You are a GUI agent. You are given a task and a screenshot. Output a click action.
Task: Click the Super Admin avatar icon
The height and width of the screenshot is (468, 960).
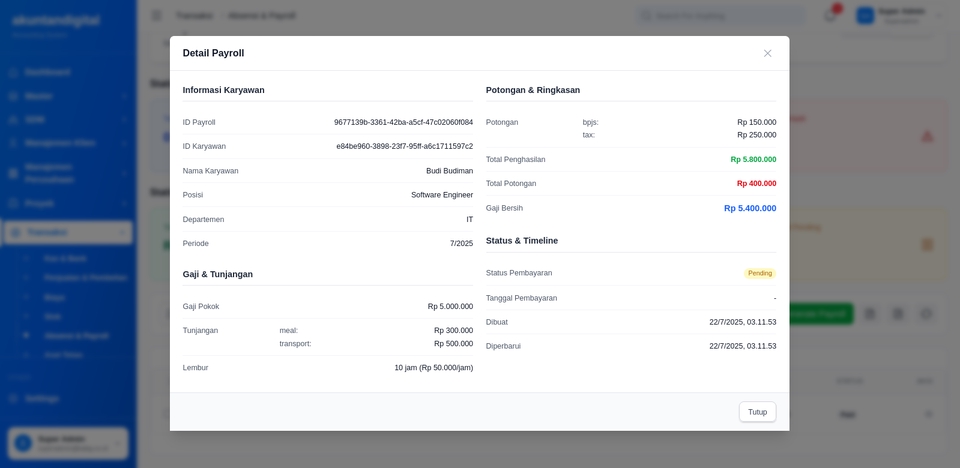pos(865,15)
